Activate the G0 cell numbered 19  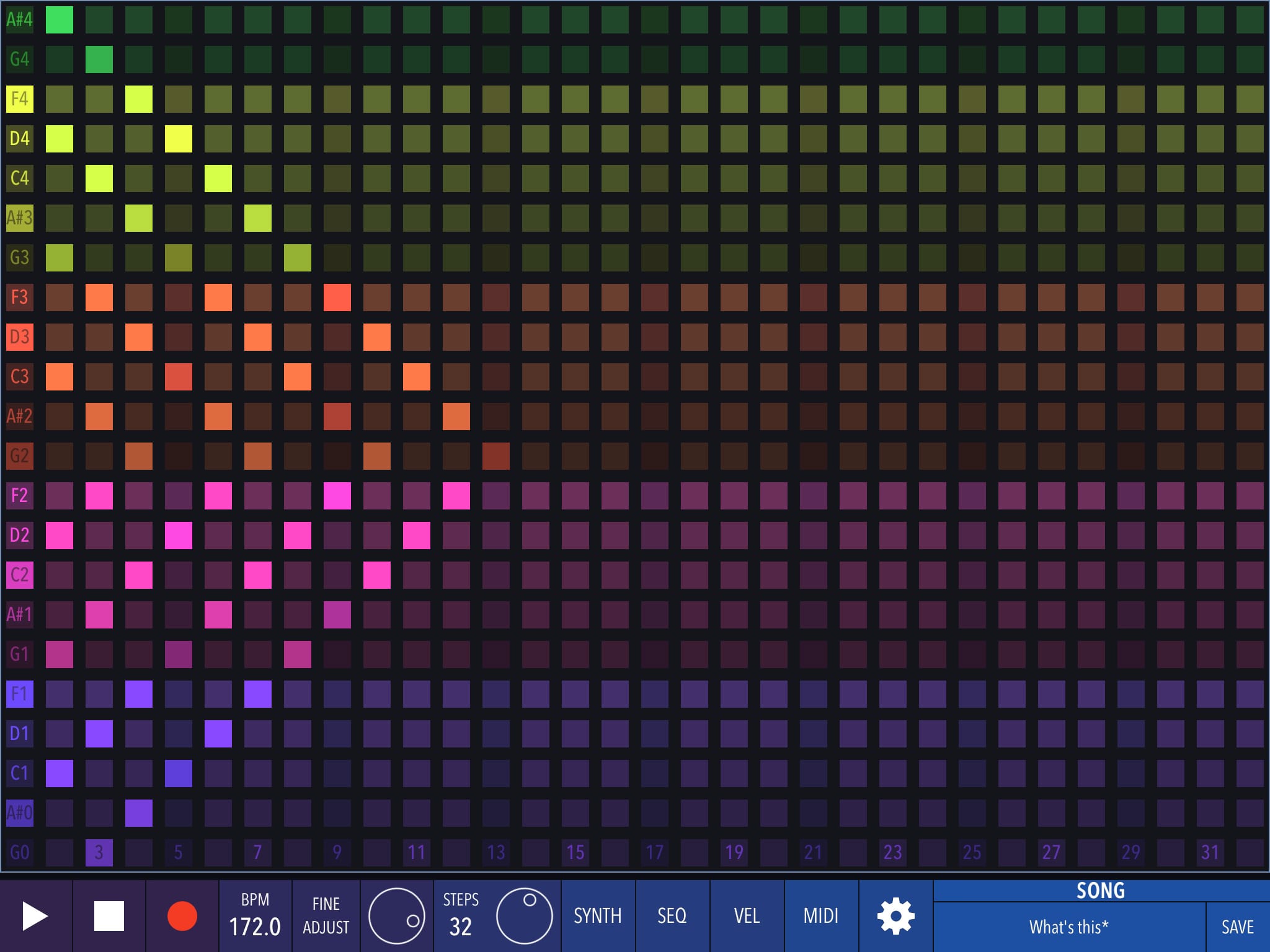coord(734,853)
